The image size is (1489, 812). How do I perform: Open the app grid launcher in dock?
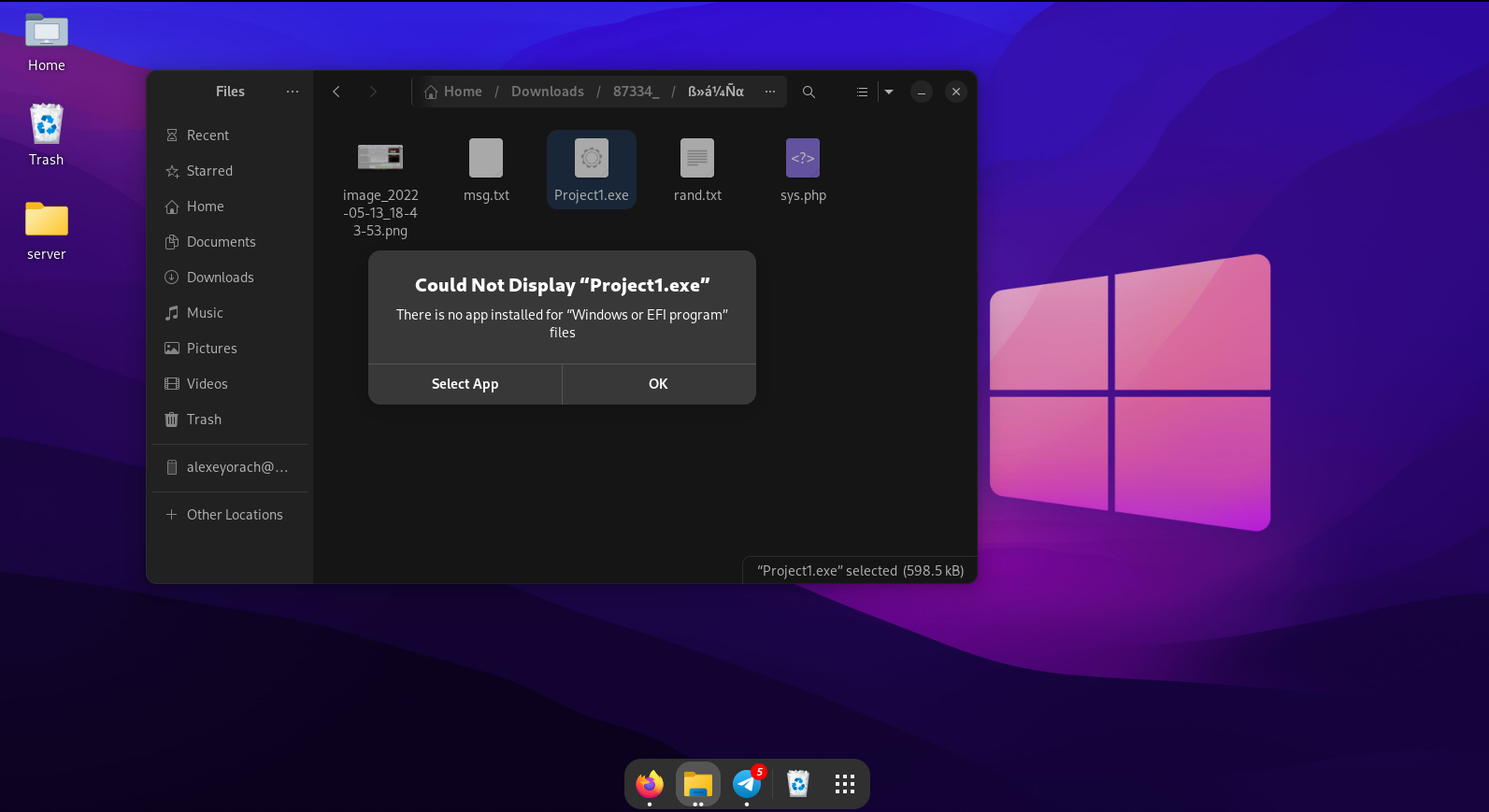point(845,784)
